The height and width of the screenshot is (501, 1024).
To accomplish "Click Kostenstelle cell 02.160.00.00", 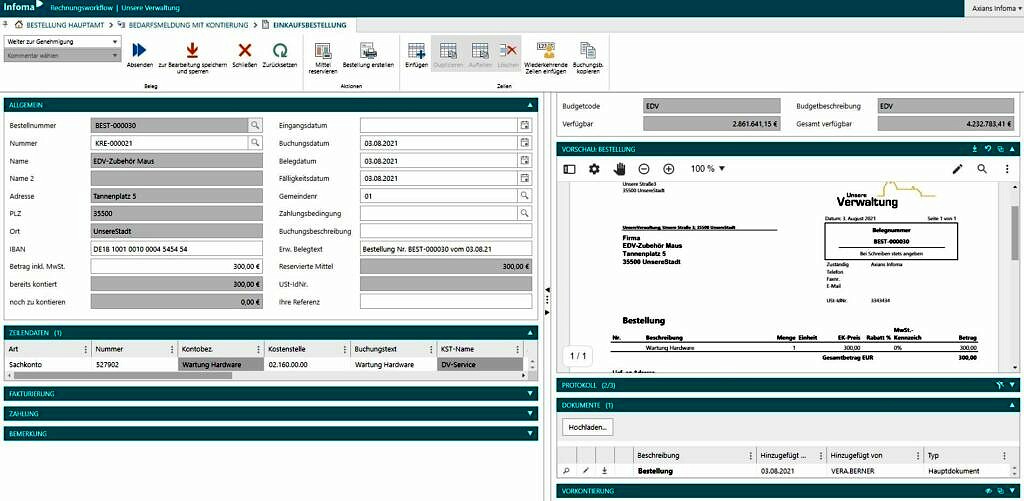I will pyautogui.click(x=307, y=365).
